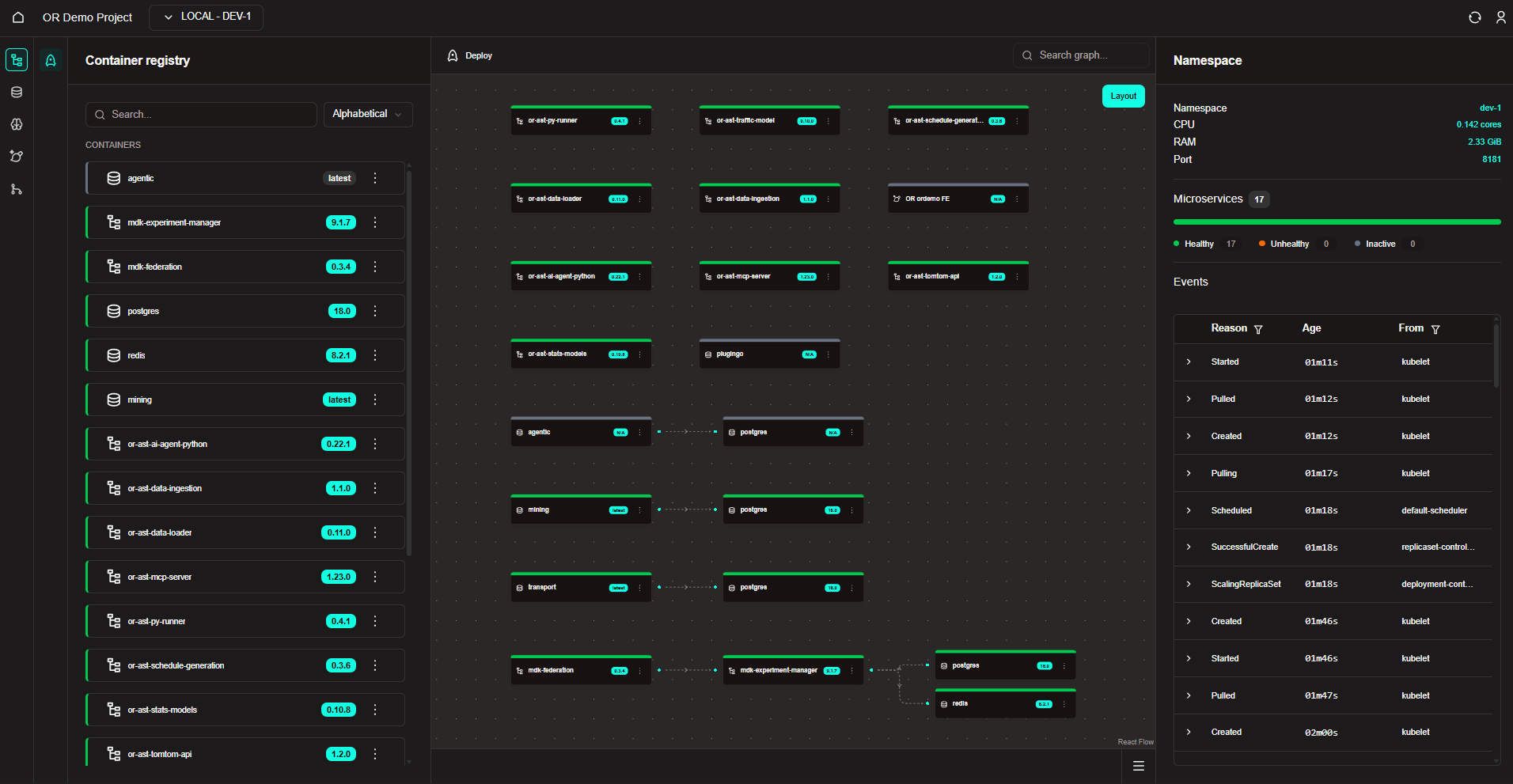Screen dimensions: 1513x784
Task: Click the microservices health progress bar
Action: pos(1337,222)
